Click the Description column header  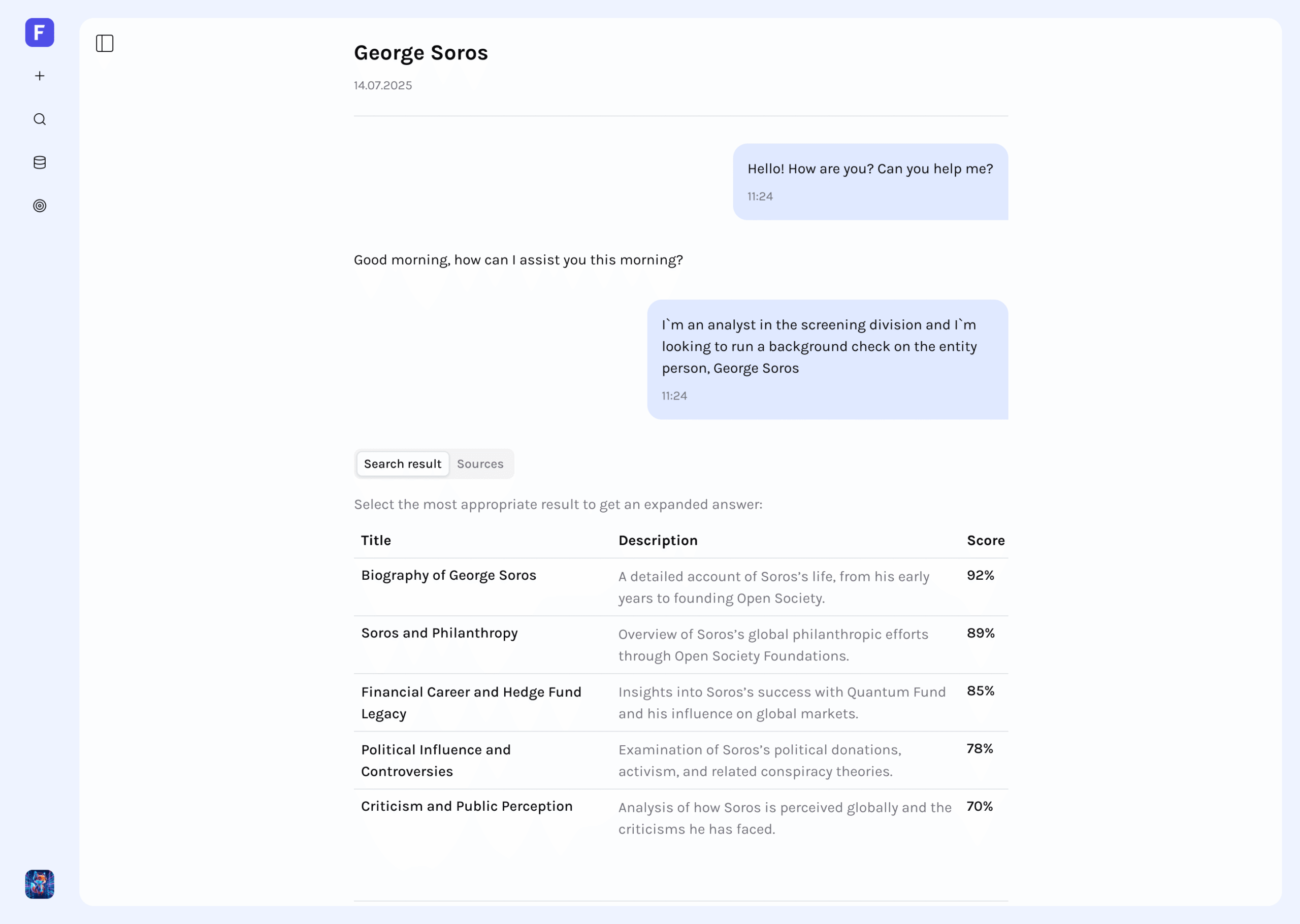tap(658, 541)
